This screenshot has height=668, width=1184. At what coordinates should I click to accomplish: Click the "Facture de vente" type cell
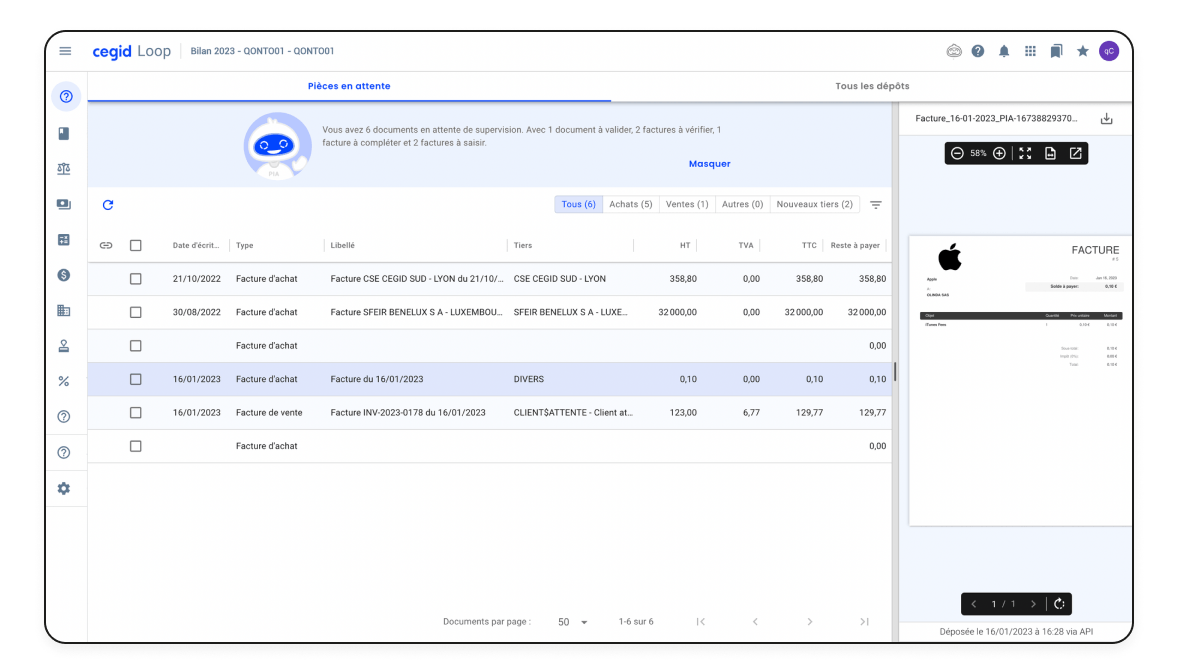point(269,413)
